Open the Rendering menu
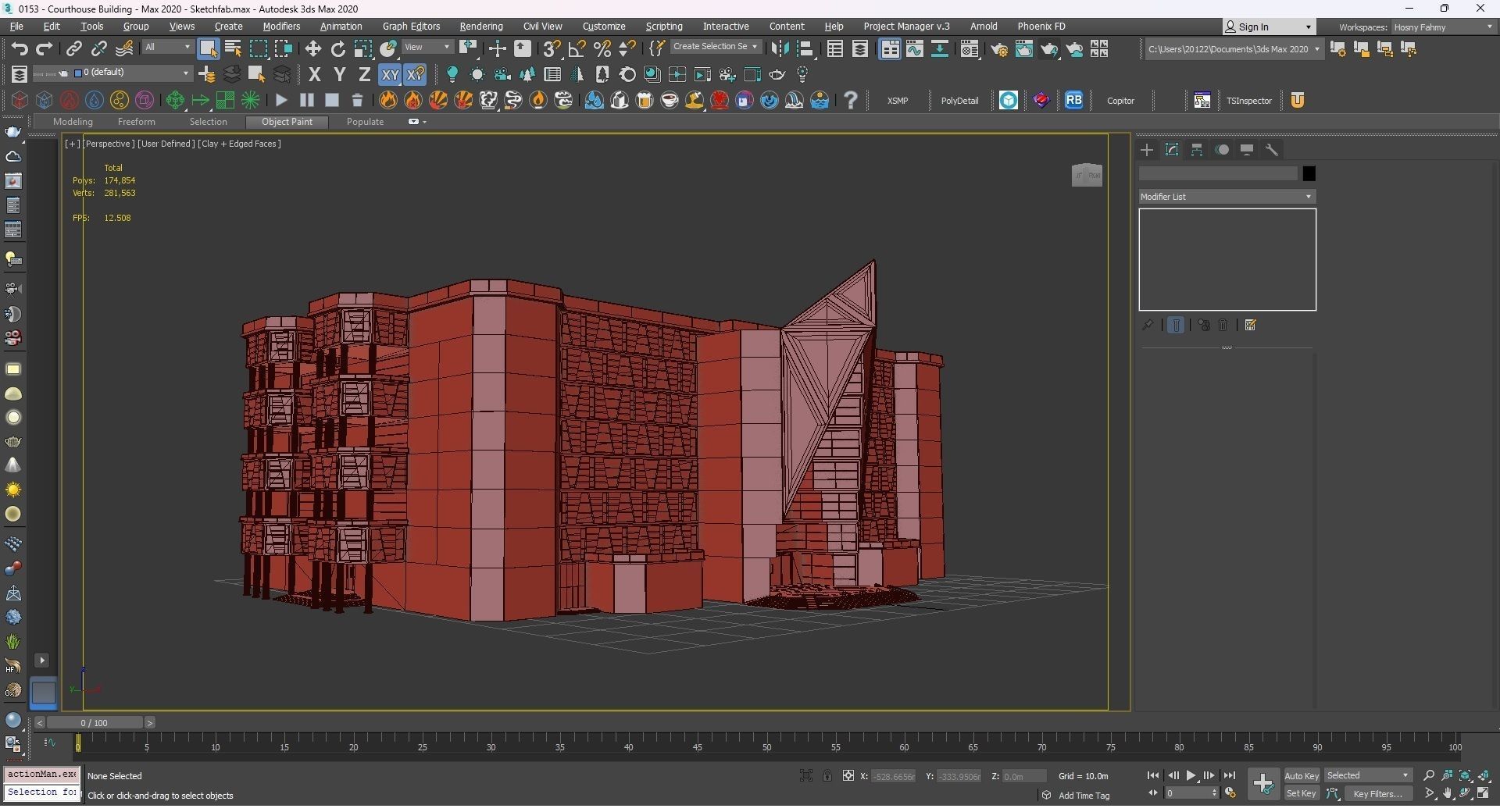Viewport: 1500px width, 812px height. 481,27
